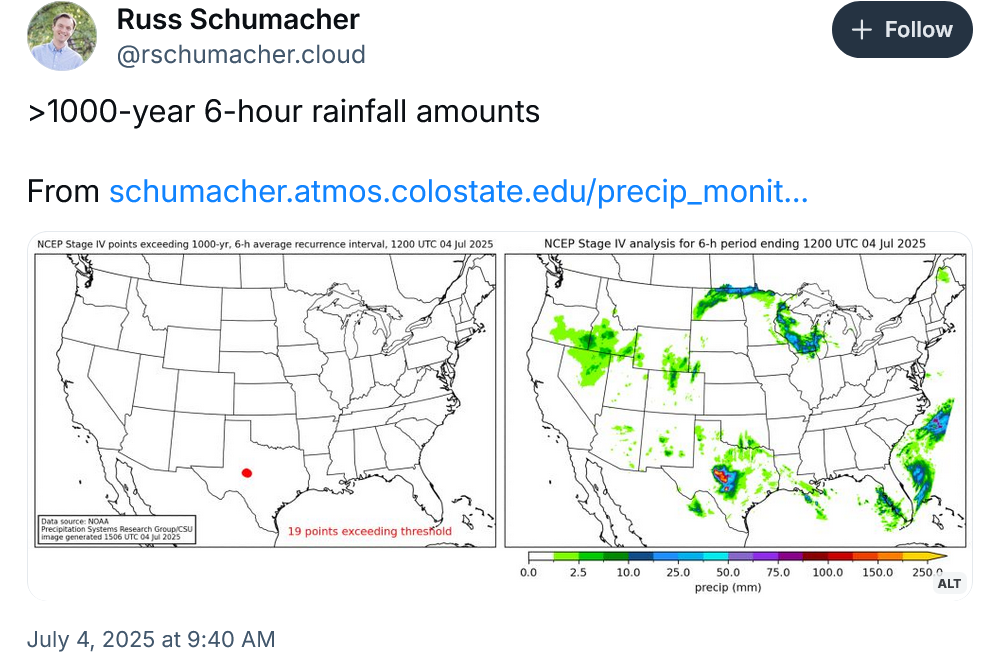The height and width of the screenshot is (665, 1000).
Task: Click the light green 2.5 colorbar segment
Action: [566, 556]
